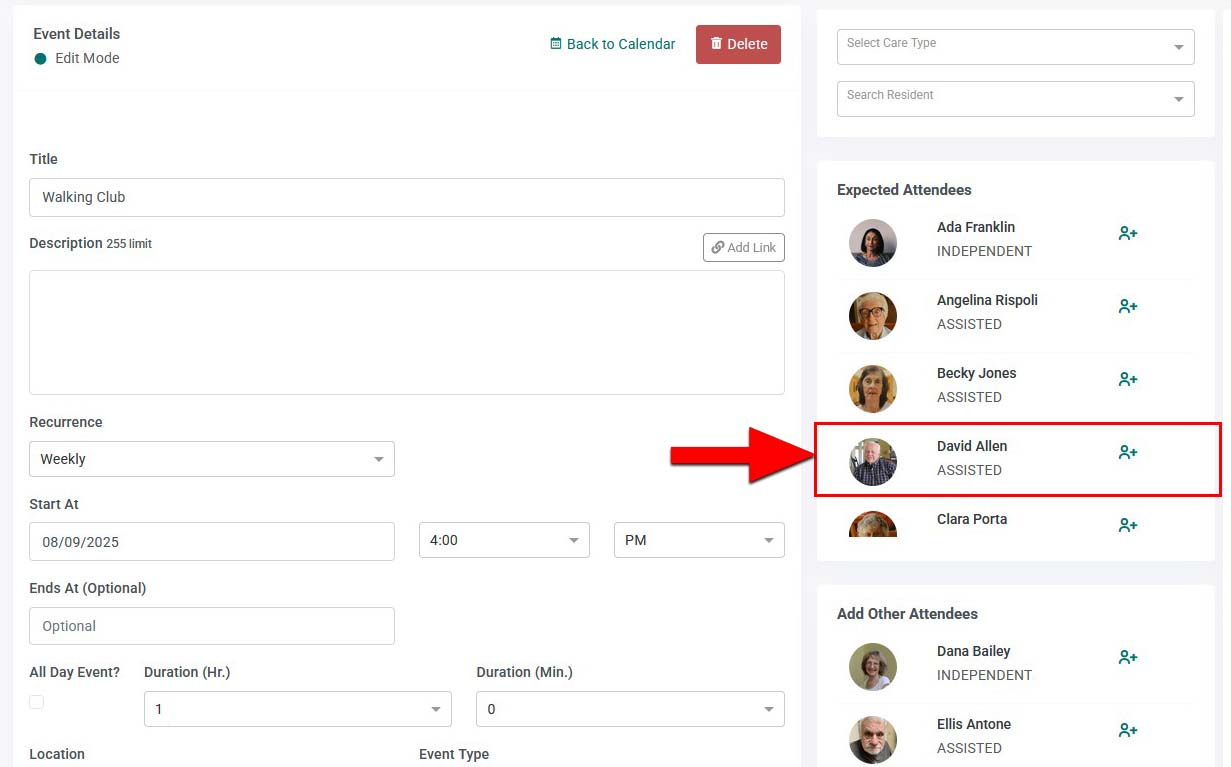1231x767 pixels.
Task: Click Ada Franklin's profile photo
Action: click(873, 243)
